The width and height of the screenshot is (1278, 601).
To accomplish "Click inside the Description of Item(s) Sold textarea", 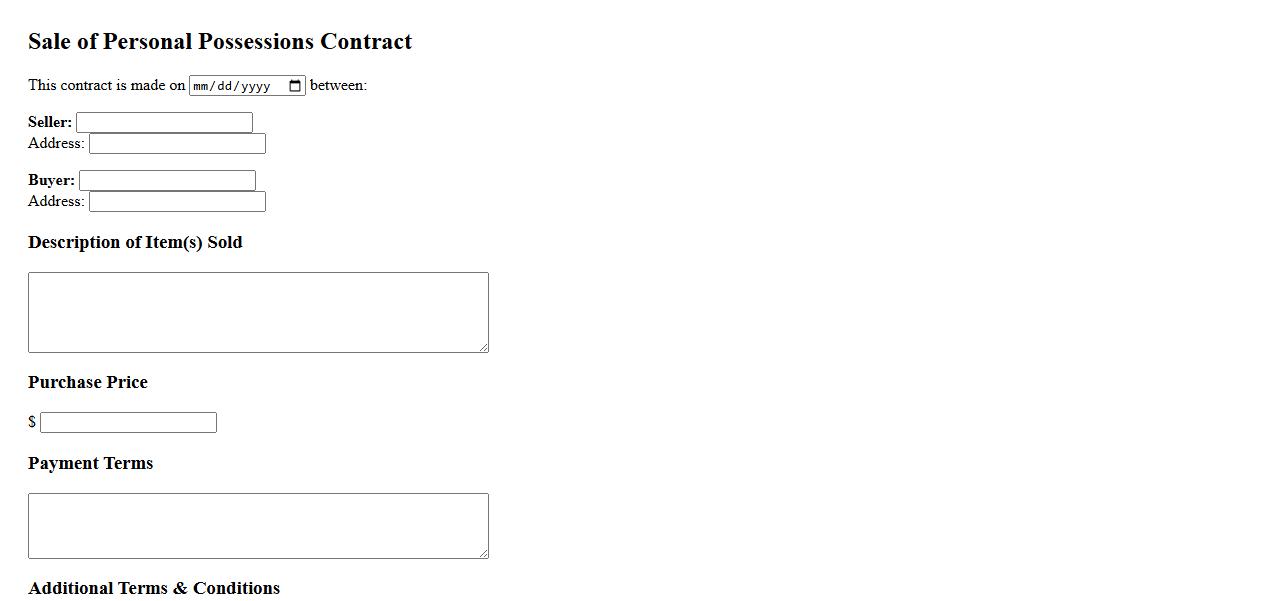I will tap(258, 312).
